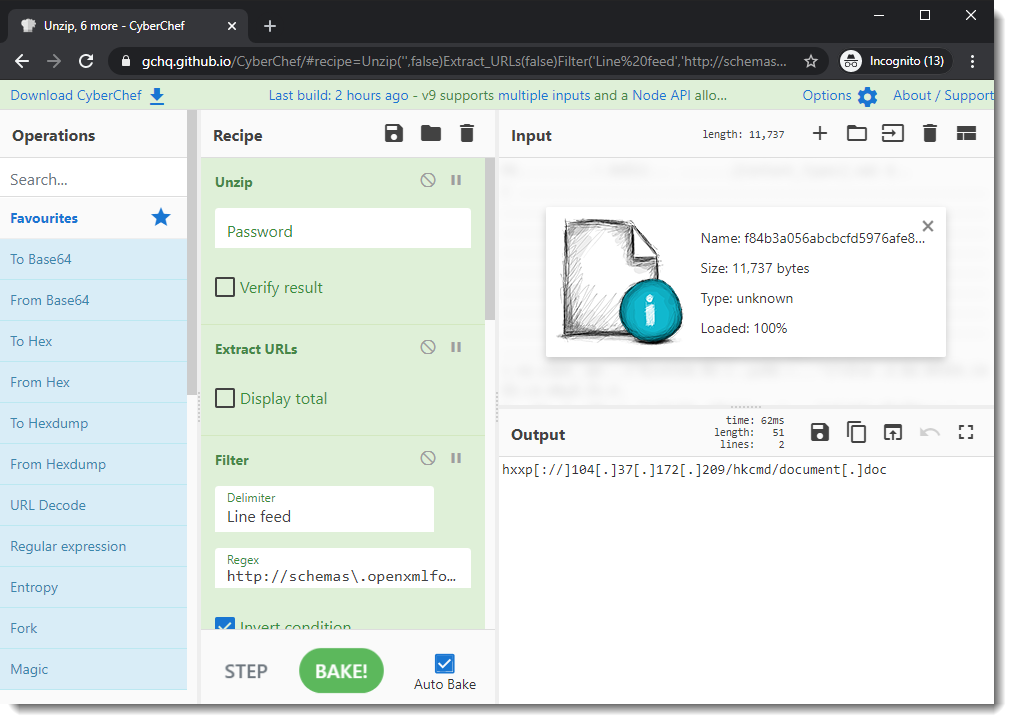Move output to input
The image size is (1014, 724).
892,432
